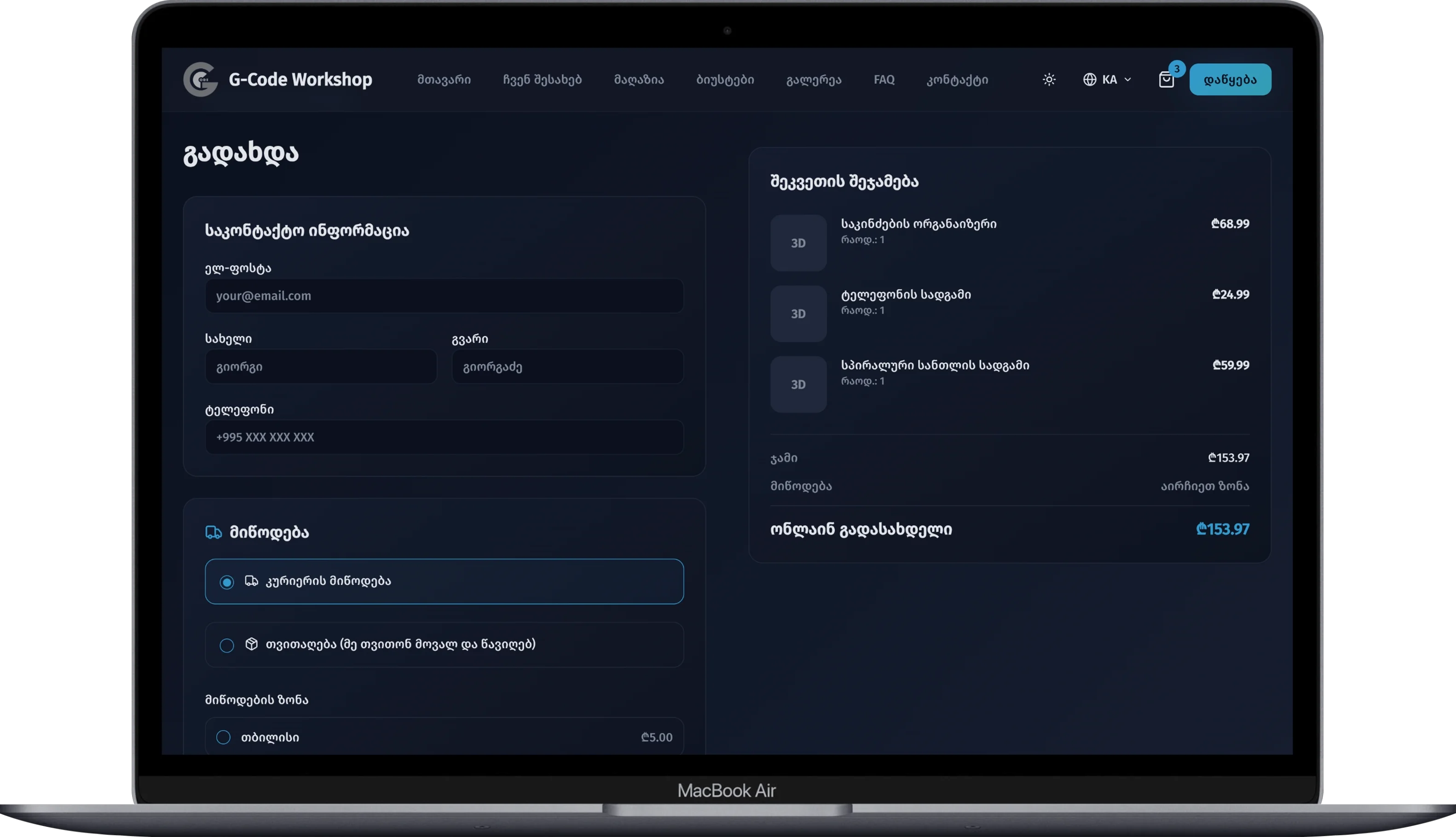
Task: Click the box icon in თვითაღება option
Action: [251, 644]
